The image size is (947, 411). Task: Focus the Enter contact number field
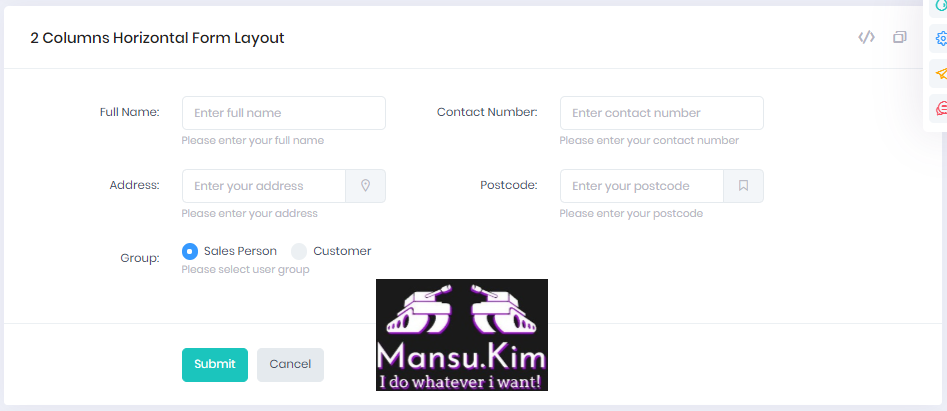pos(661,113)
